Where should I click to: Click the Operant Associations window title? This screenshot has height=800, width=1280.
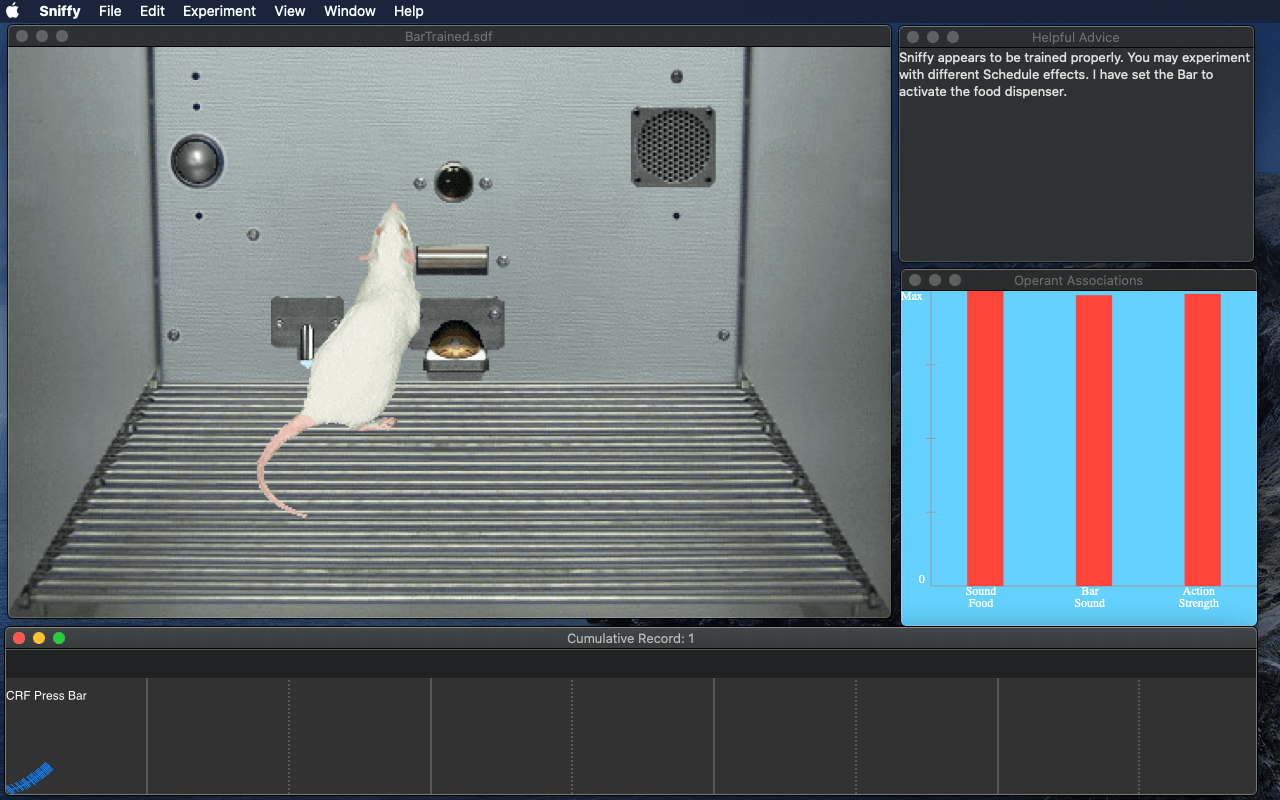pyautogui.click(x=1078, y=280)
